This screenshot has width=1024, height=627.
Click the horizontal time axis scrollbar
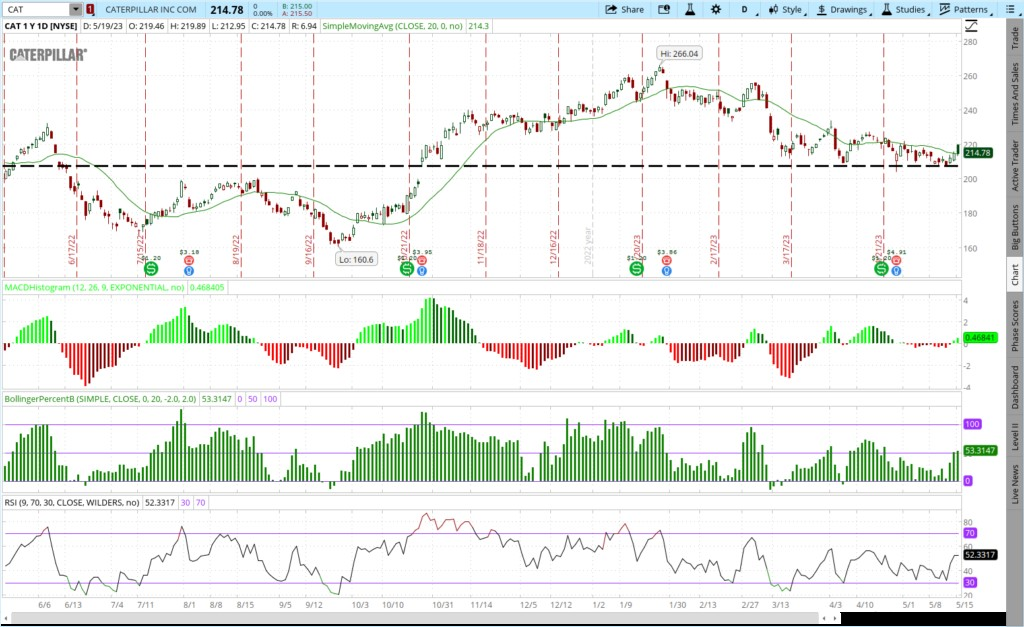coord(415,617)
